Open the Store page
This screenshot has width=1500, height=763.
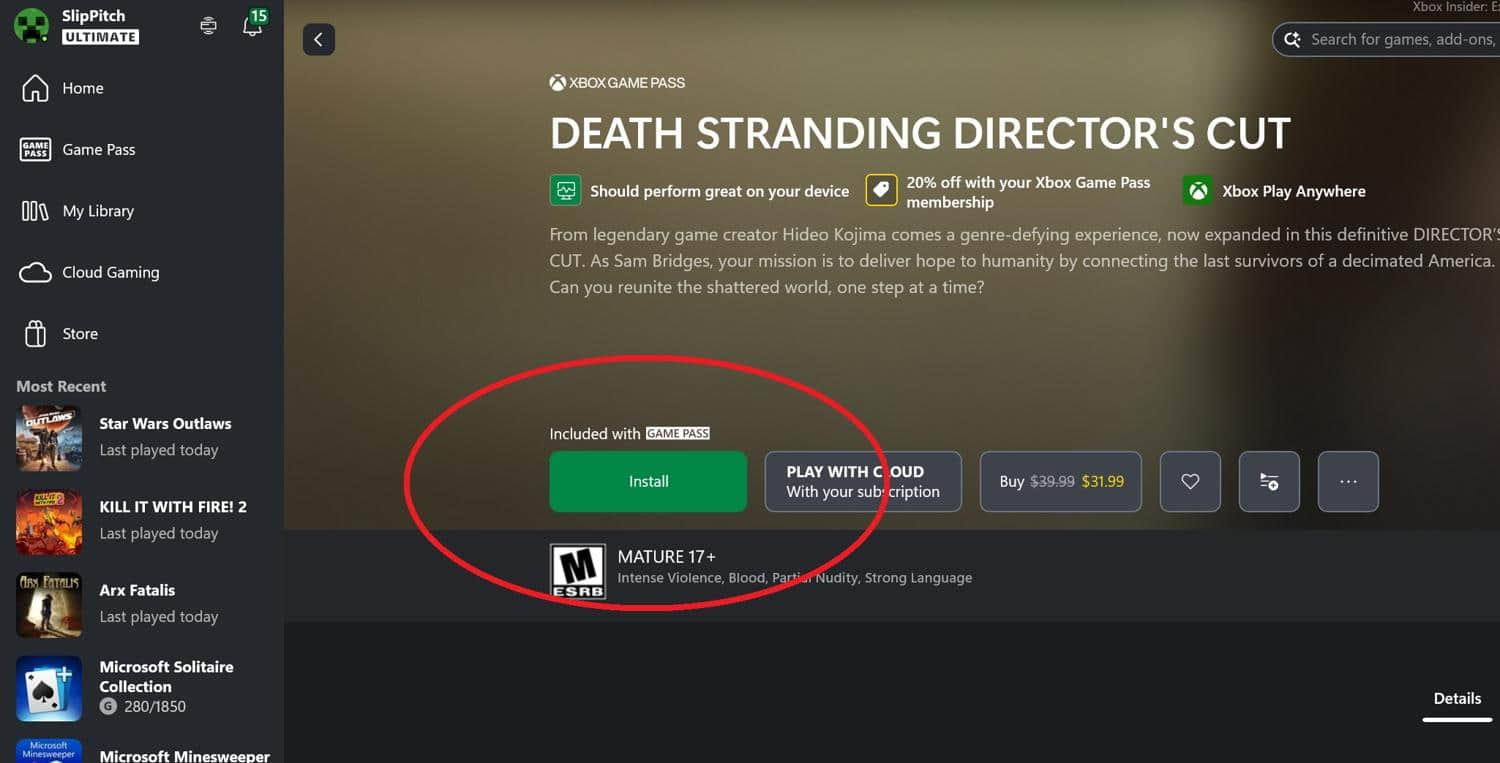(80, 334)
